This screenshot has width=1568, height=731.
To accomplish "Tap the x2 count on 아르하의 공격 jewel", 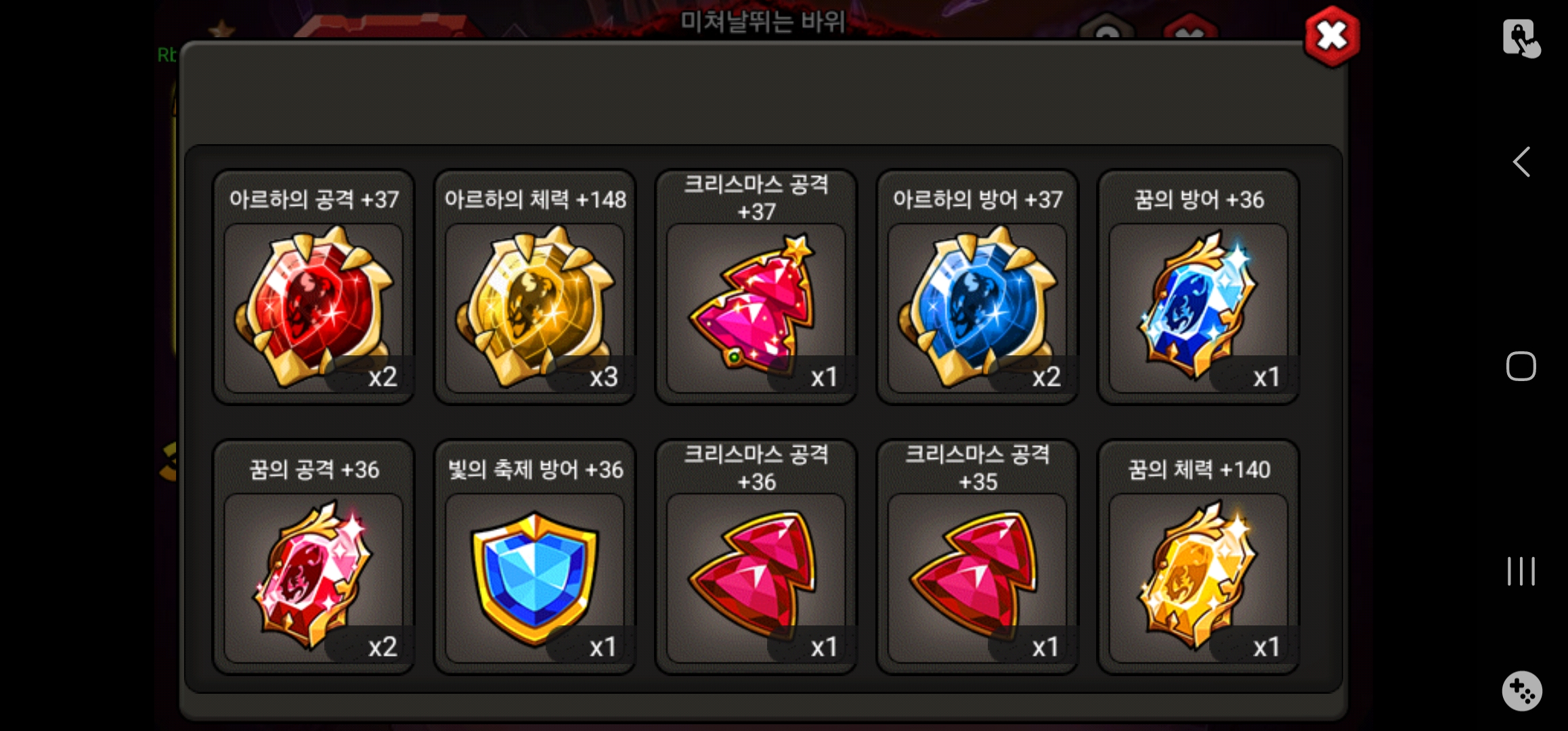I will pos(383,377).
